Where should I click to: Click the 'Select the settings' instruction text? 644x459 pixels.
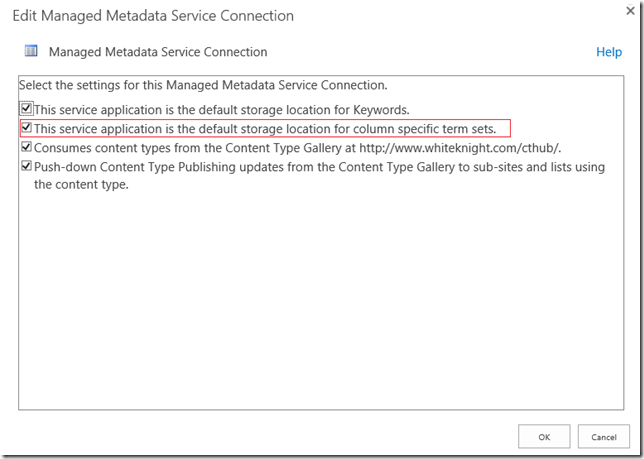[203, 85]
